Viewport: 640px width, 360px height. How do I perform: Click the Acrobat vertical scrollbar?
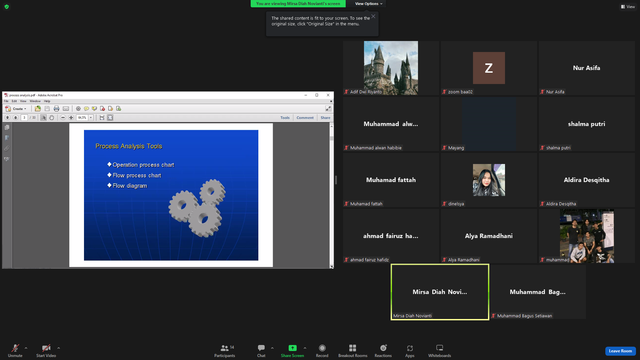tap(331, 195)
